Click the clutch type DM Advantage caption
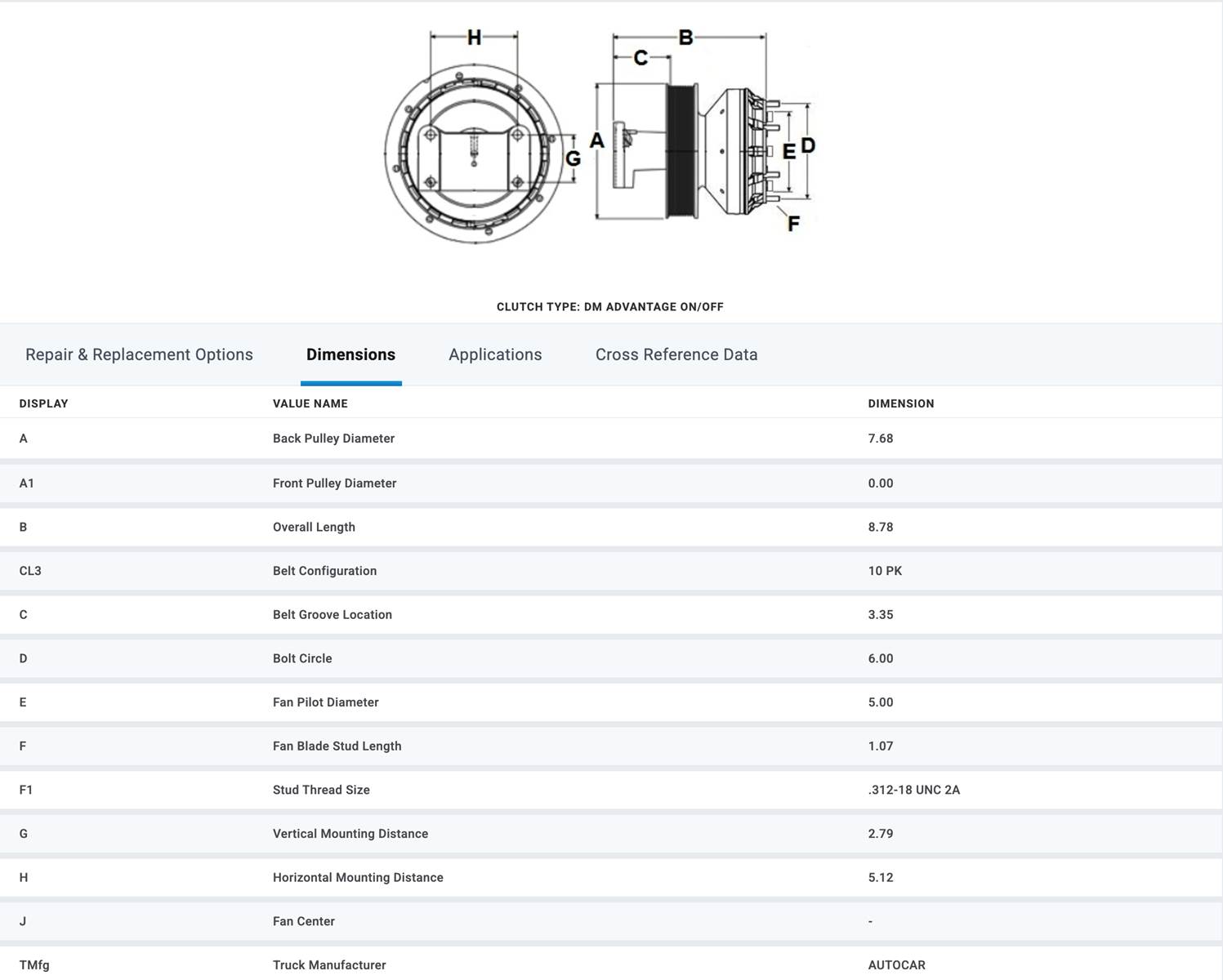This screenshot has height=980, width=1223. coord(610,307)
